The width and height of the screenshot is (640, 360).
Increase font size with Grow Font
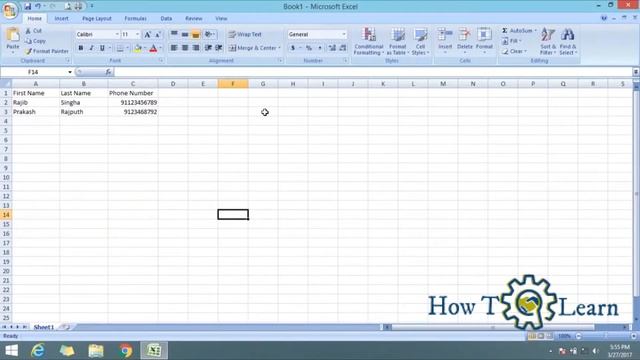click(x=147, y=35)
